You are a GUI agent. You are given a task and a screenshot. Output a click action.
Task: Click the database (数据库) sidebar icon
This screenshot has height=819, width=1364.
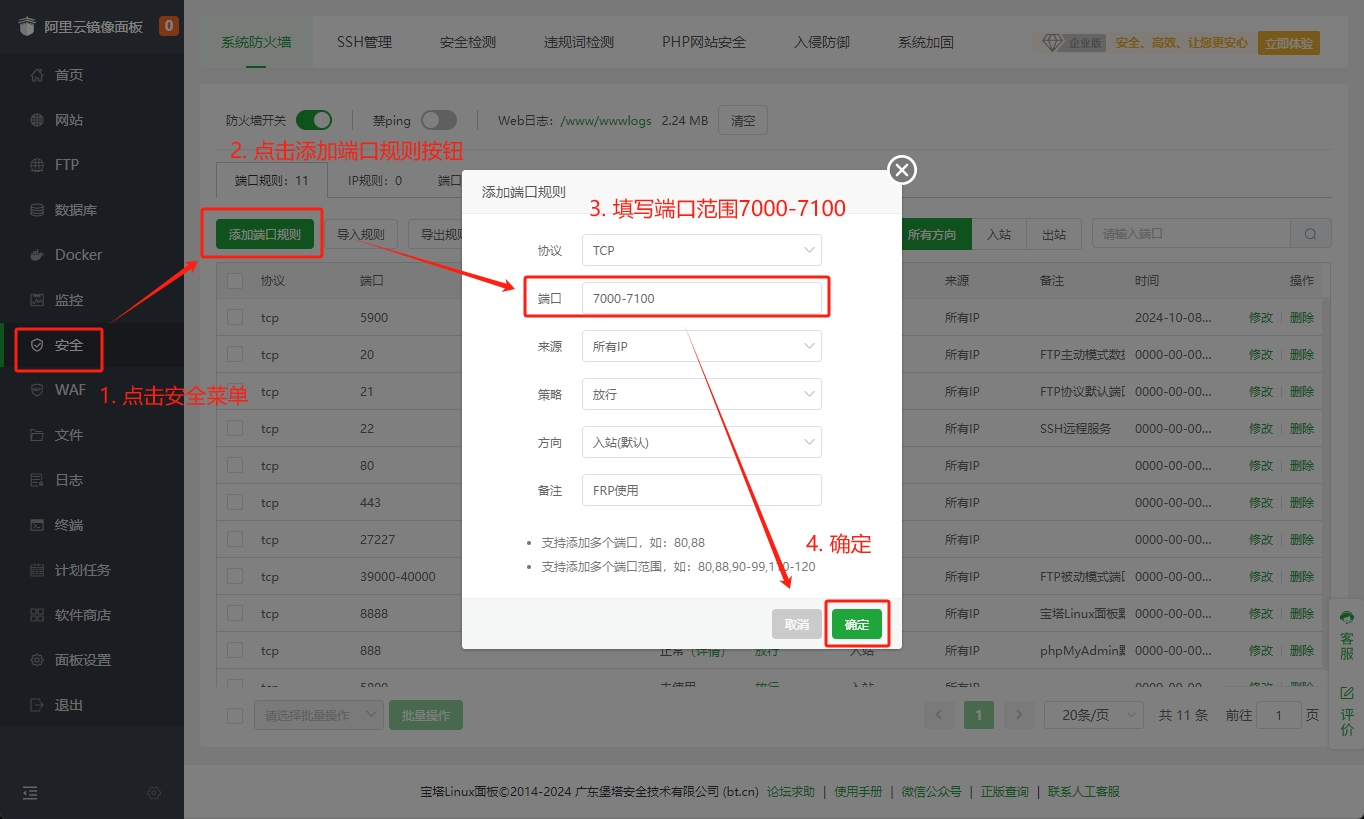pos(37,210)
